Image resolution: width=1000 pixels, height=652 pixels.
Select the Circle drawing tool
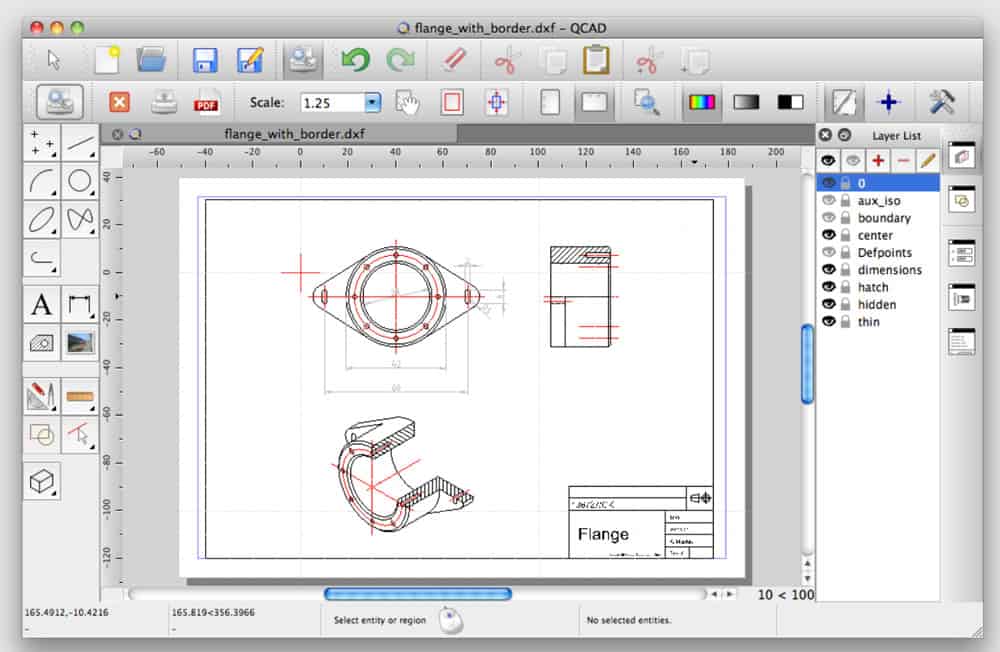click(x=80, y=181)
